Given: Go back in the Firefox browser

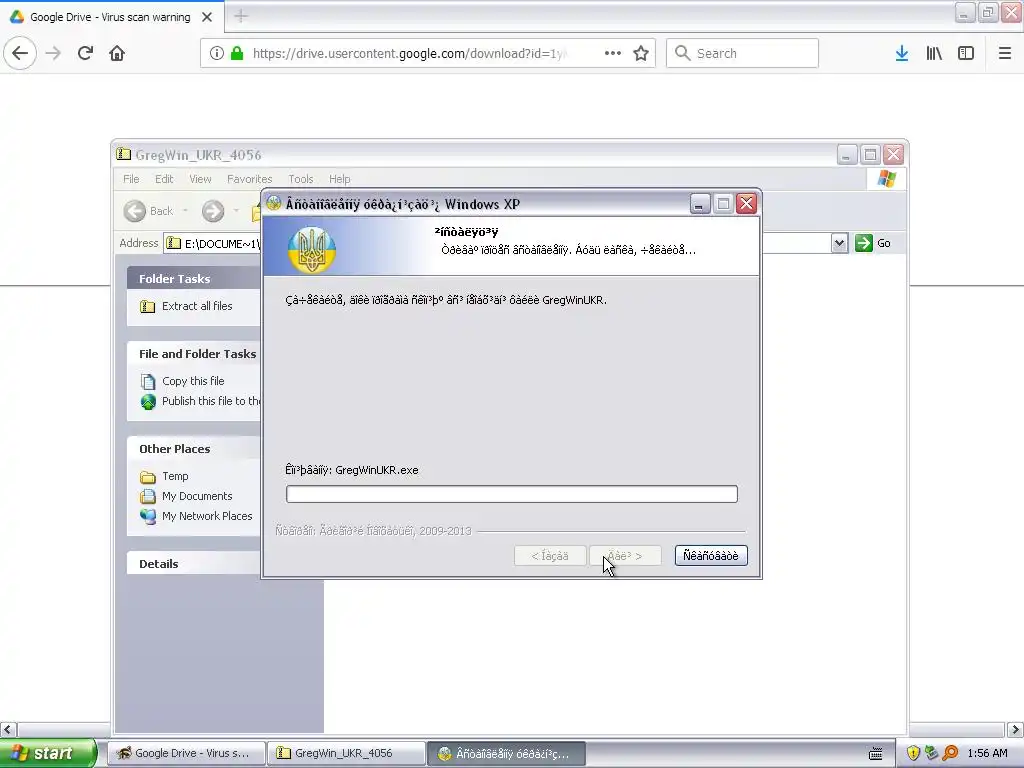Looking at the screenshot, I should pos(20,53).
